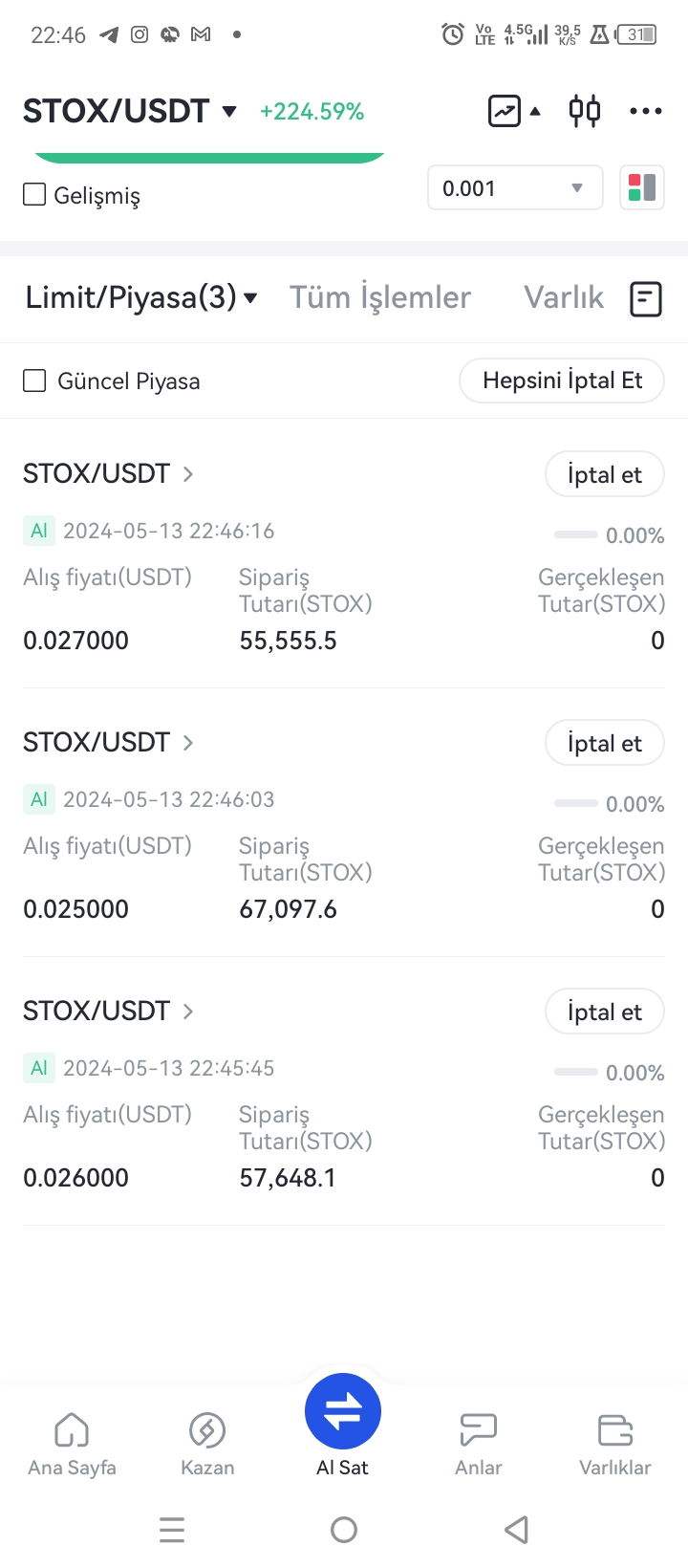This screenshot has height=1568, width=688.
Task: Open the candlestick chart icon
Action: coord(585,111)
